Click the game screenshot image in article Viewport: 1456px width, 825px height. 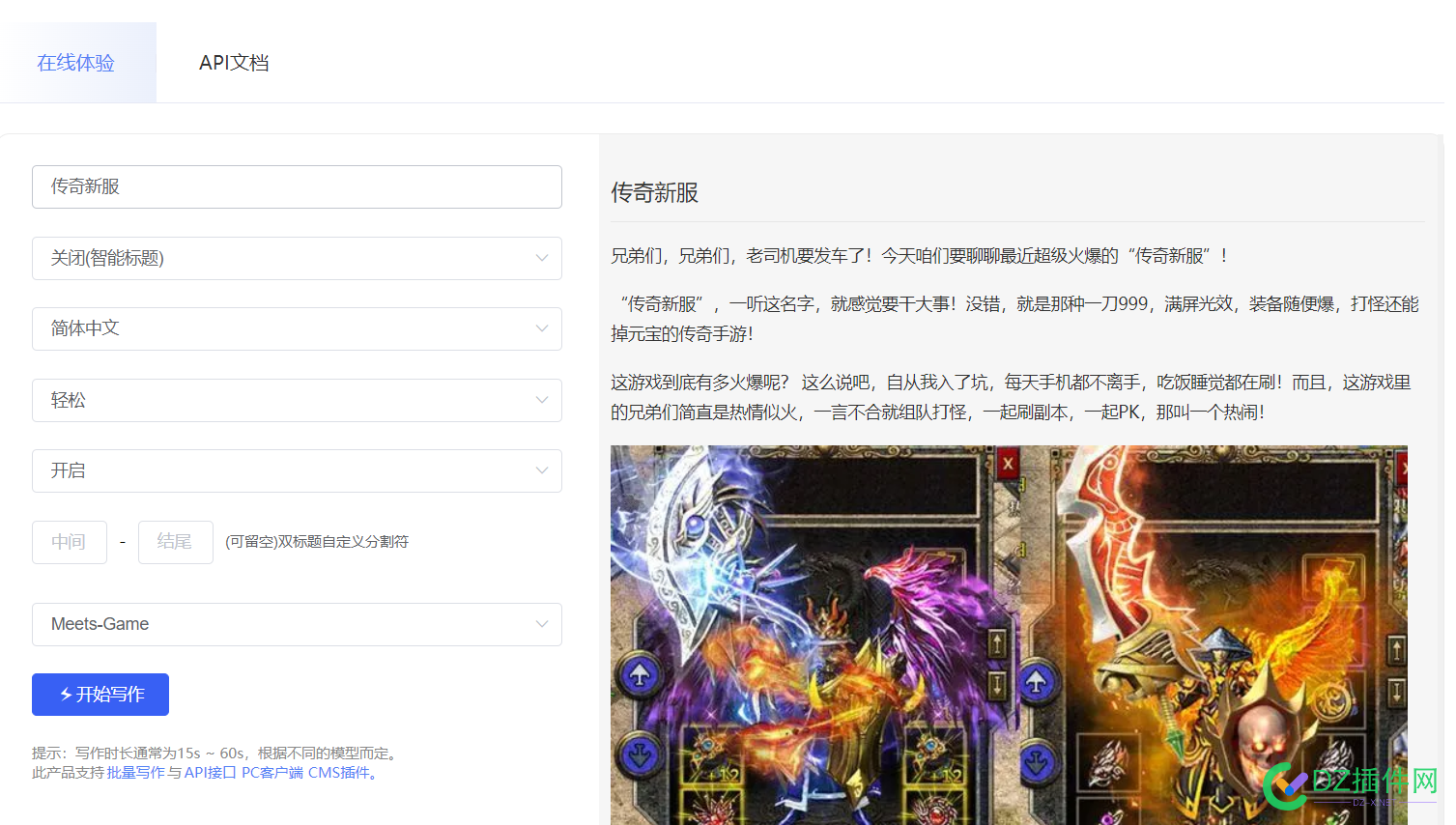tap(1009, 635)
